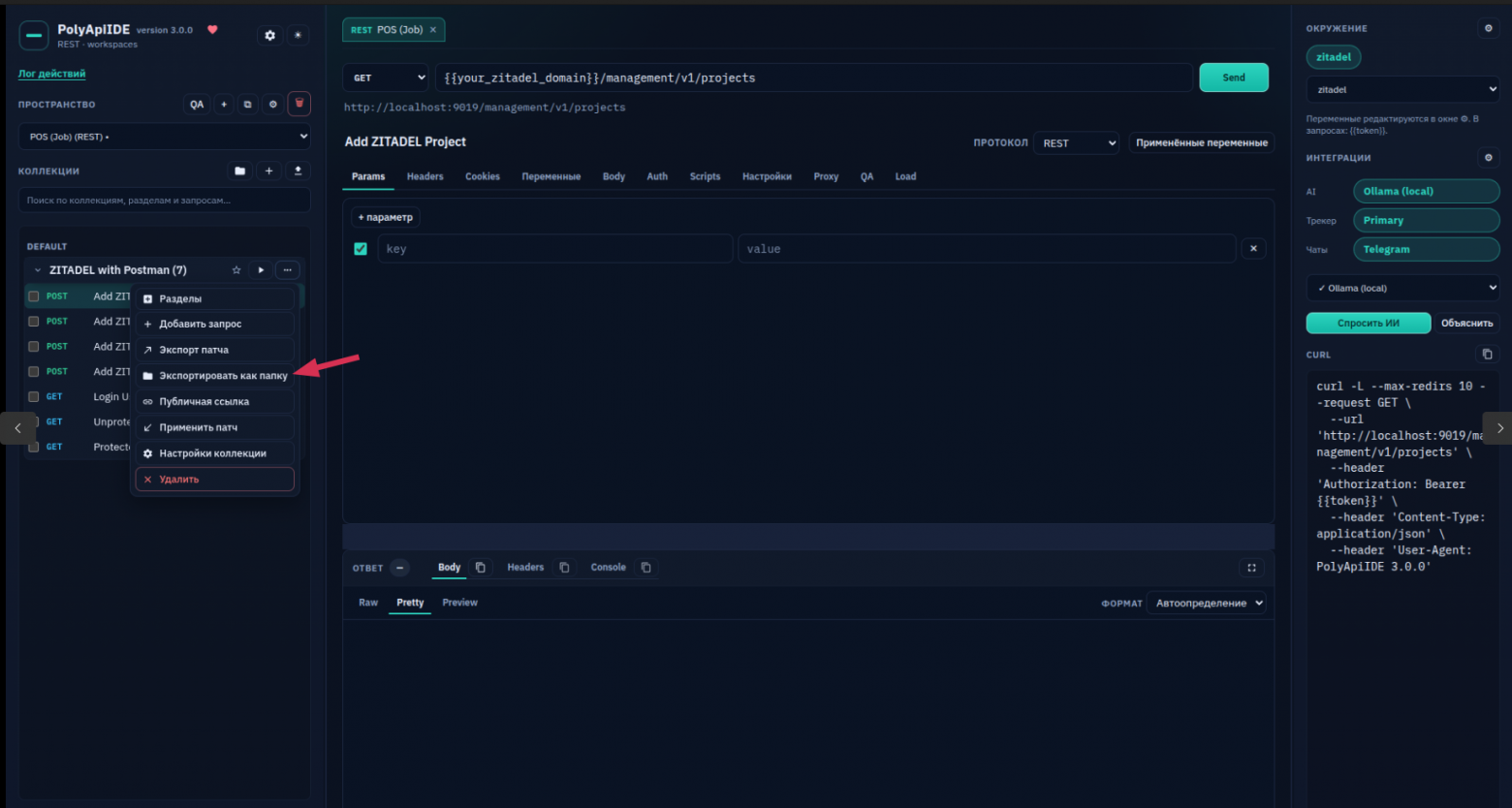Screen dimensions: 1512x808
Task: Click into the collections search field
Action: pos(164,201)
